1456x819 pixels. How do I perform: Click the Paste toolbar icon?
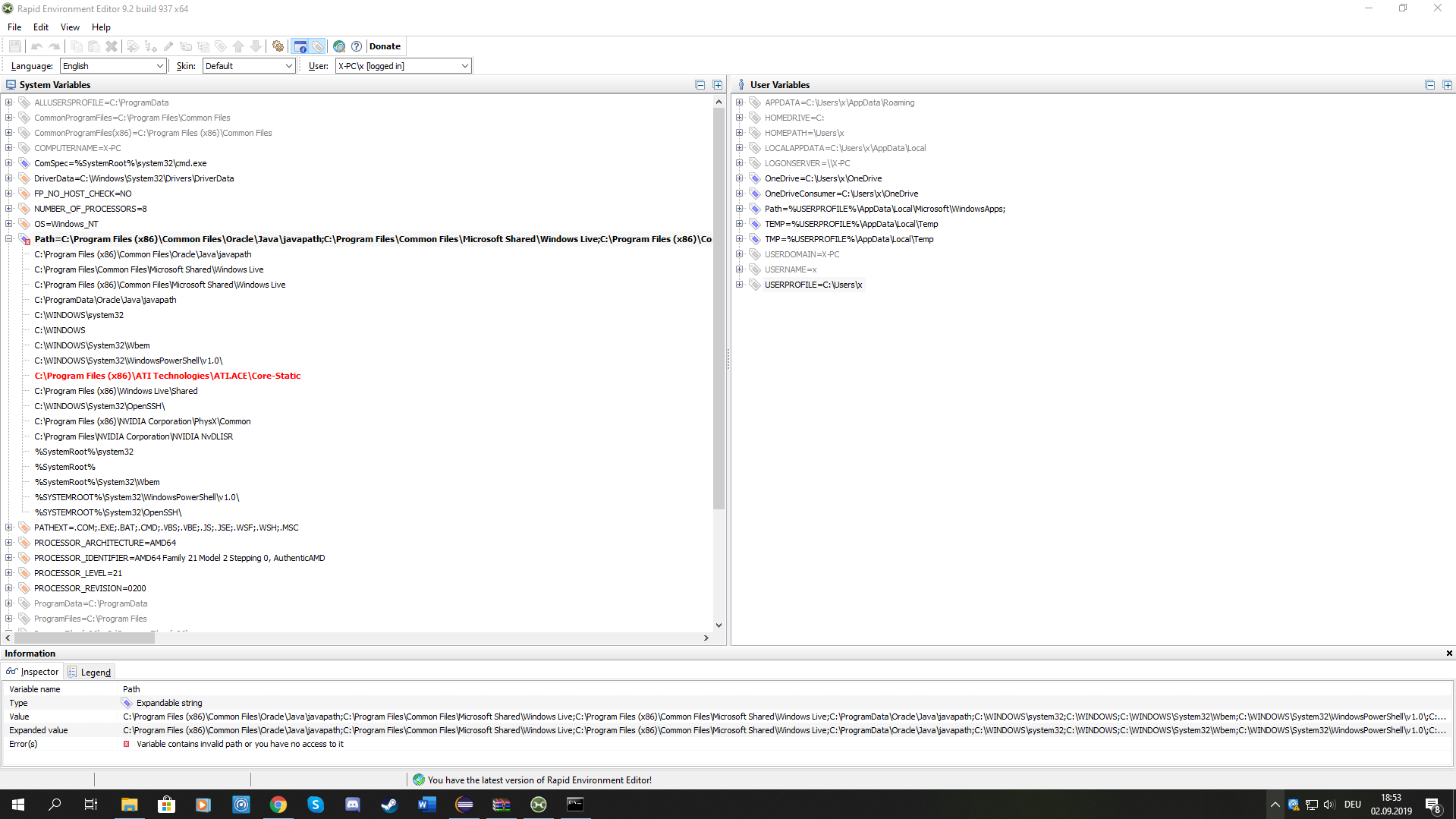[93, 46]
